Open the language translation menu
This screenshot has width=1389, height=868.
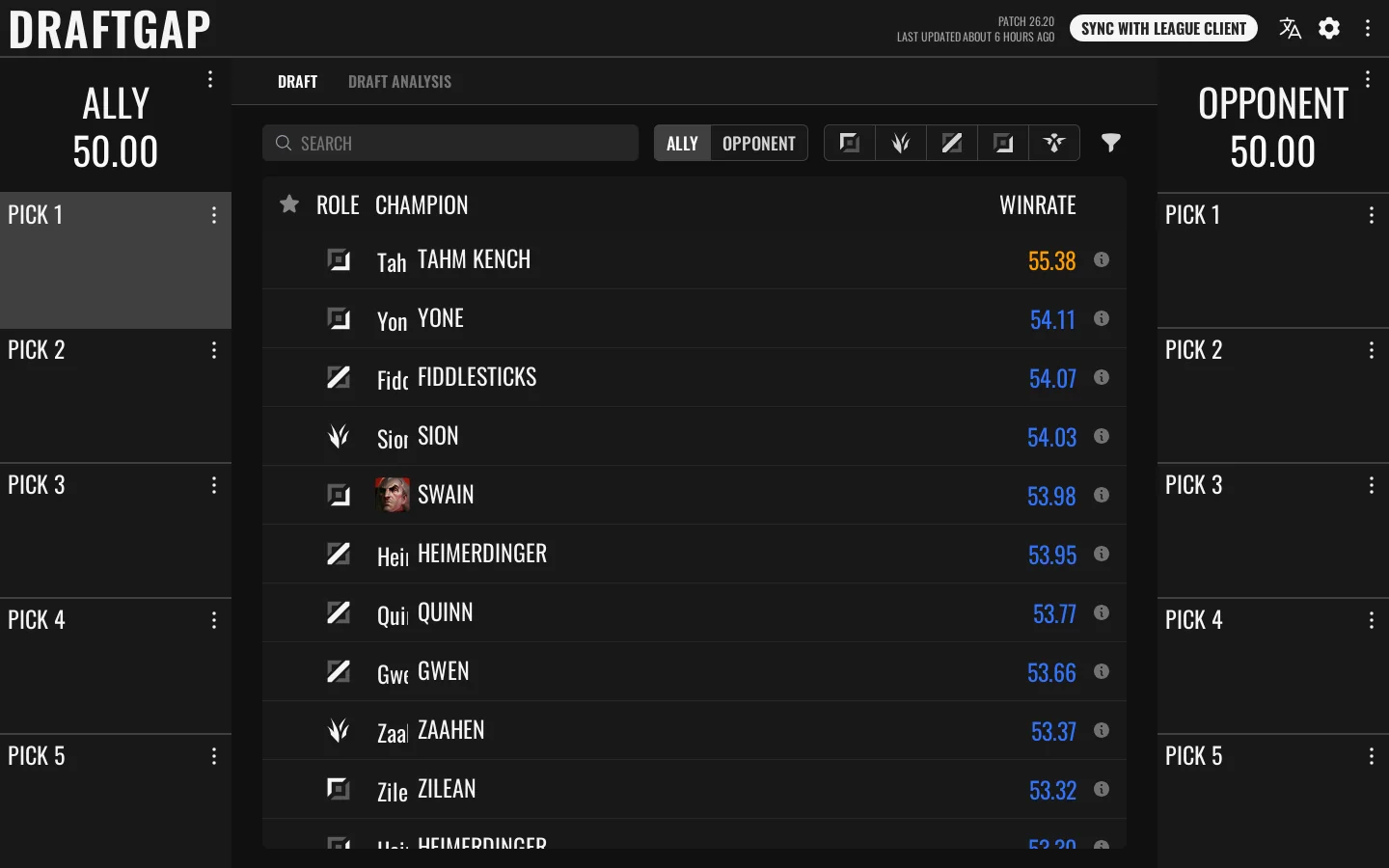coord(1290,29)
